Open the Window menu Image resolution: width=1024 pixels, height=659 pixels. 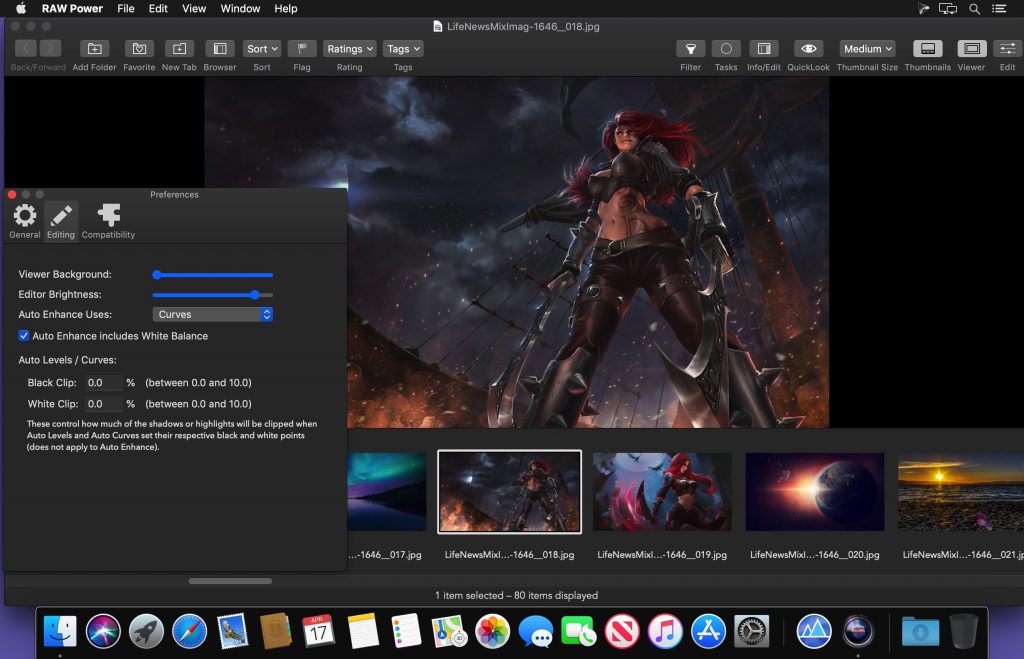tap(240, 9)
